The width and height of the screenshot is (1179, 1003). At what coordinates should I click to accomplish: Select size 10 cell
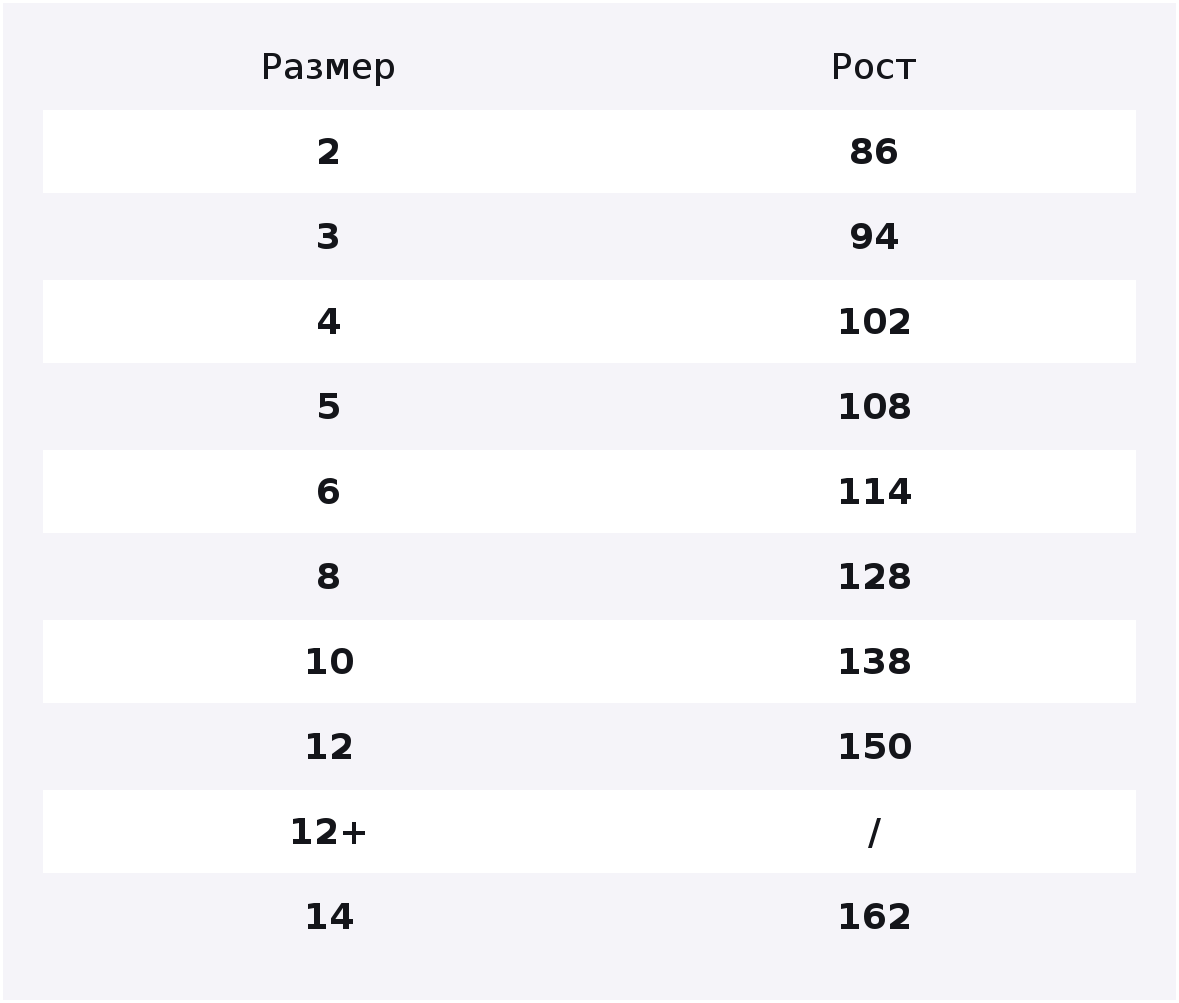329,662
